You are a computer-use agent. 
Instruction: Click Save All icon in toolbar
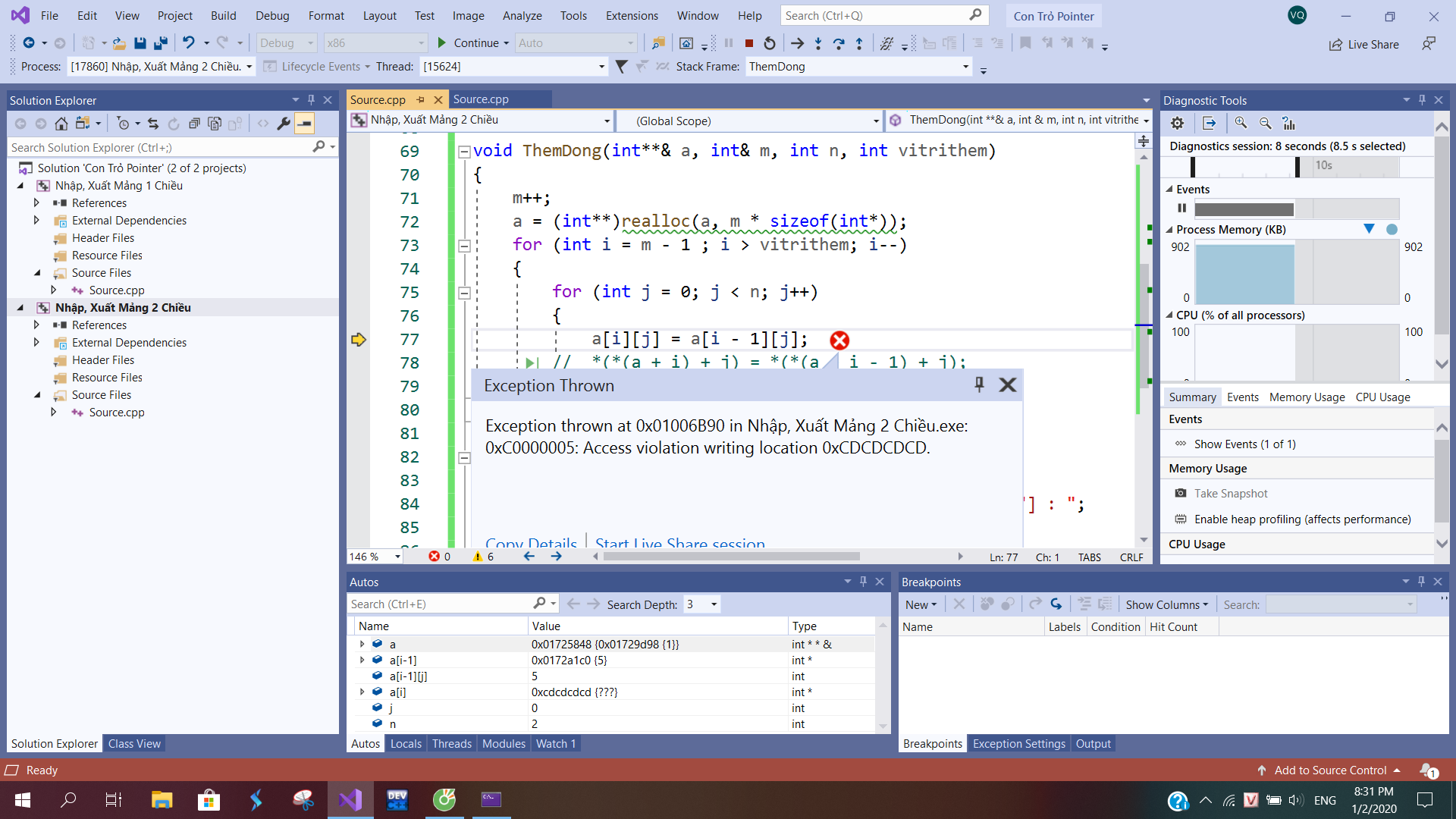click(x=161, y=43)
